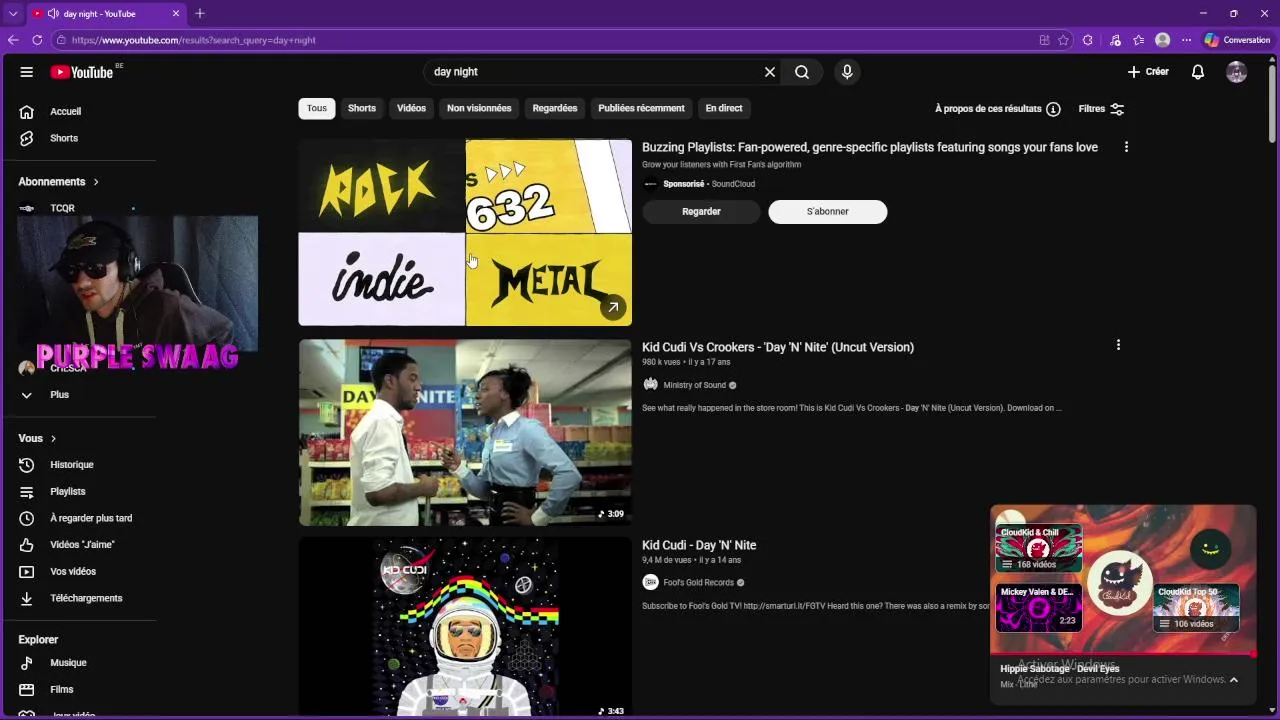Open the YouTube account avatar menu
This screenshot has width=1280, height=720.
pos(1237,72)
